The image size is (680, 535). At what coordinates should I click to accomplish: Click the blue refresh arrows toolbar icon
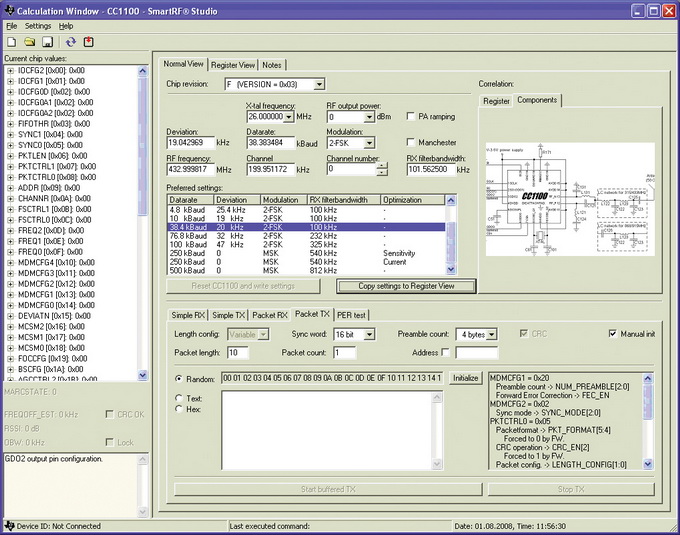tap(71, 42)
